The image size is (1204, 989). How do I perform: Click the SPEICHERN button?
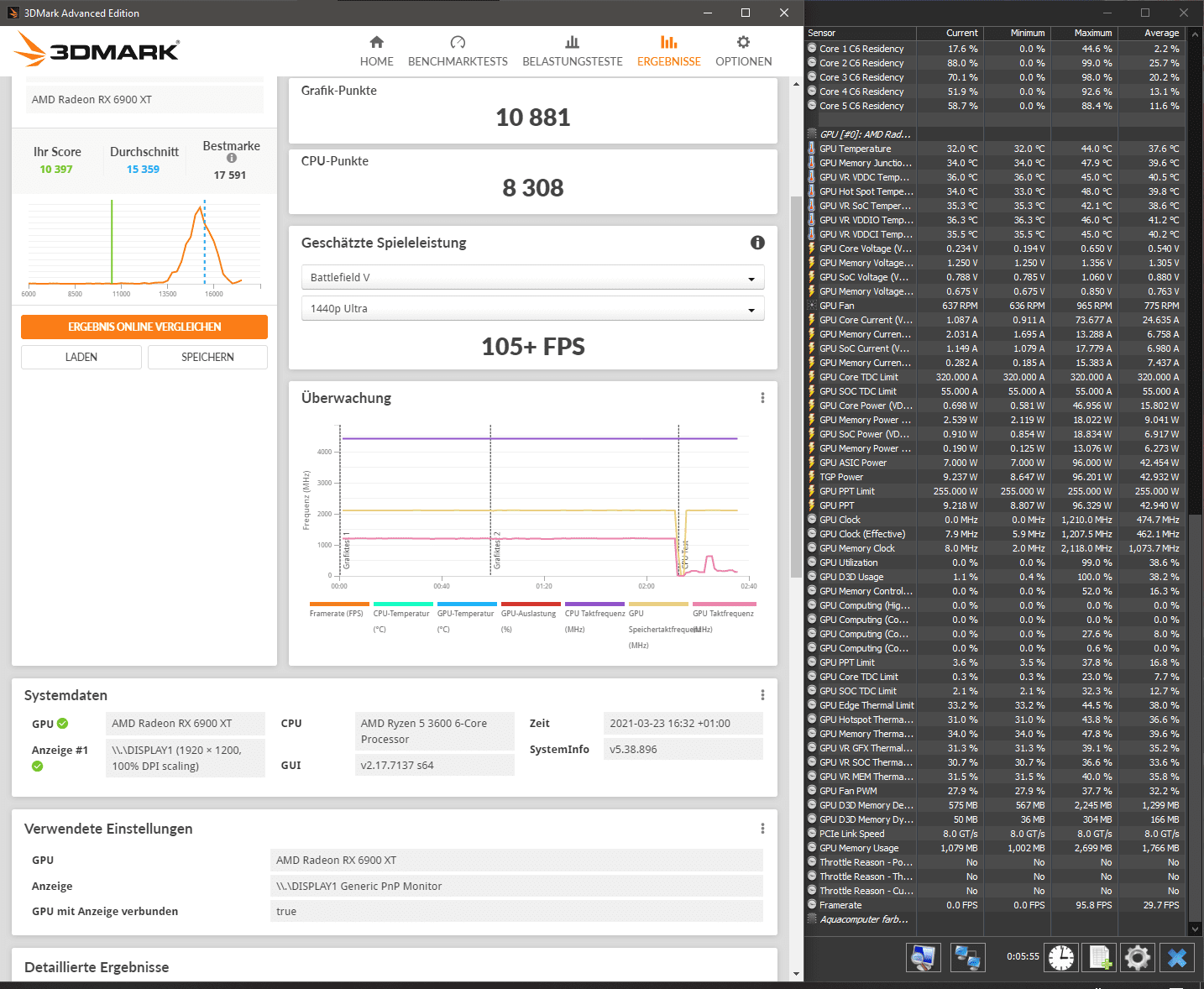click(207, 357)
